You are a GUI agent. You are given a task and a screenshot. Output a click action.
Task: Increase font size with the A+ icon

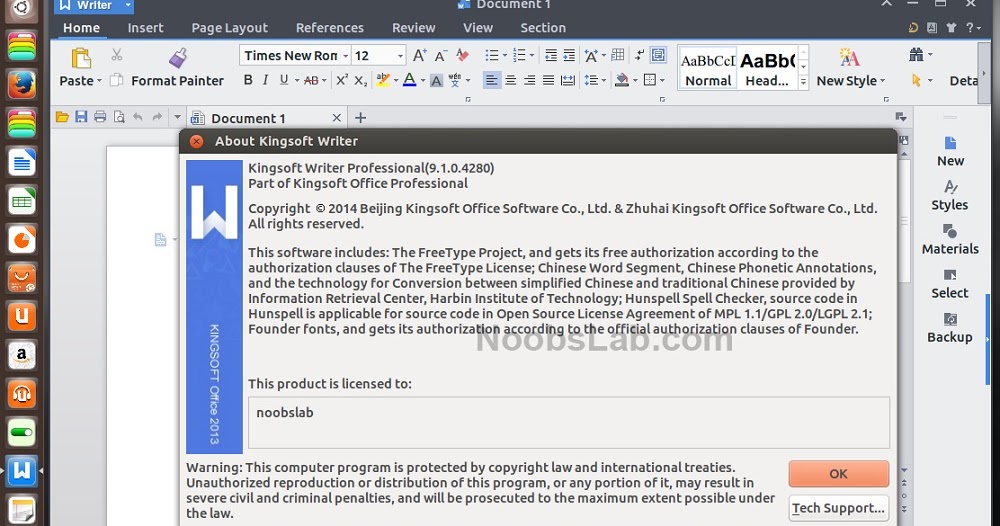(419, 55)
